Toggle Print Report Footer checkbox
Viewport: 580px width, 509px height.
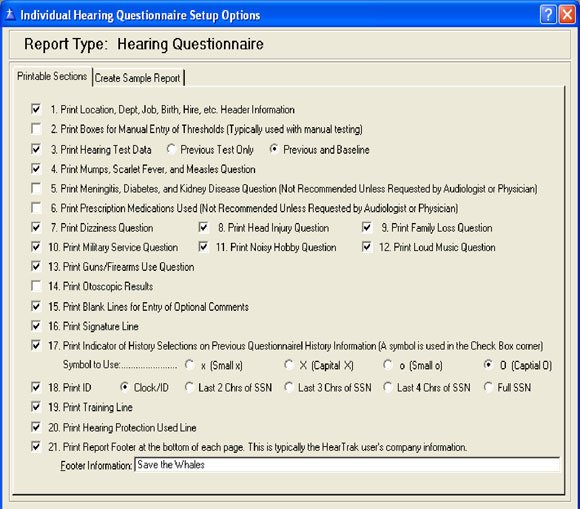pyautogui.click(x=36, y=446)
